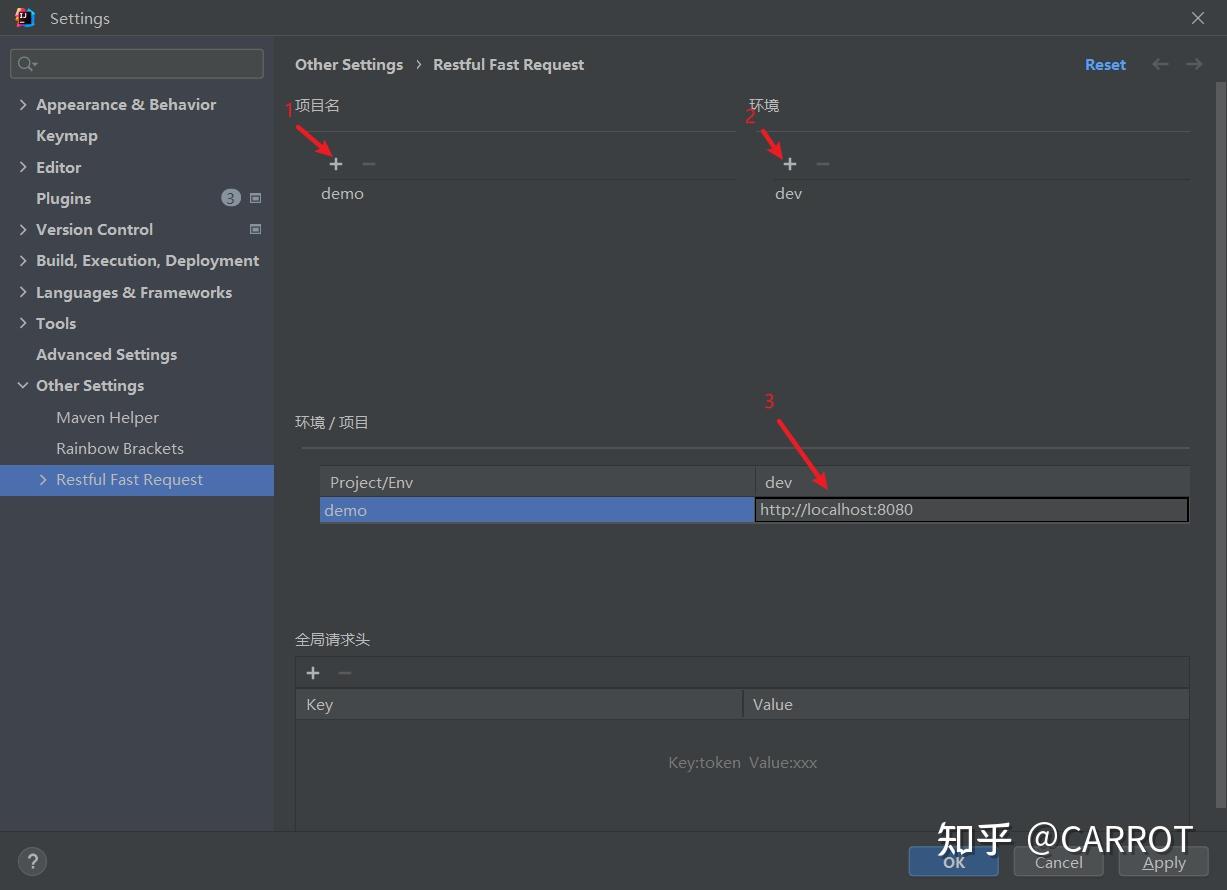Navigate back with the left arrow icon

pos(1159,64)
